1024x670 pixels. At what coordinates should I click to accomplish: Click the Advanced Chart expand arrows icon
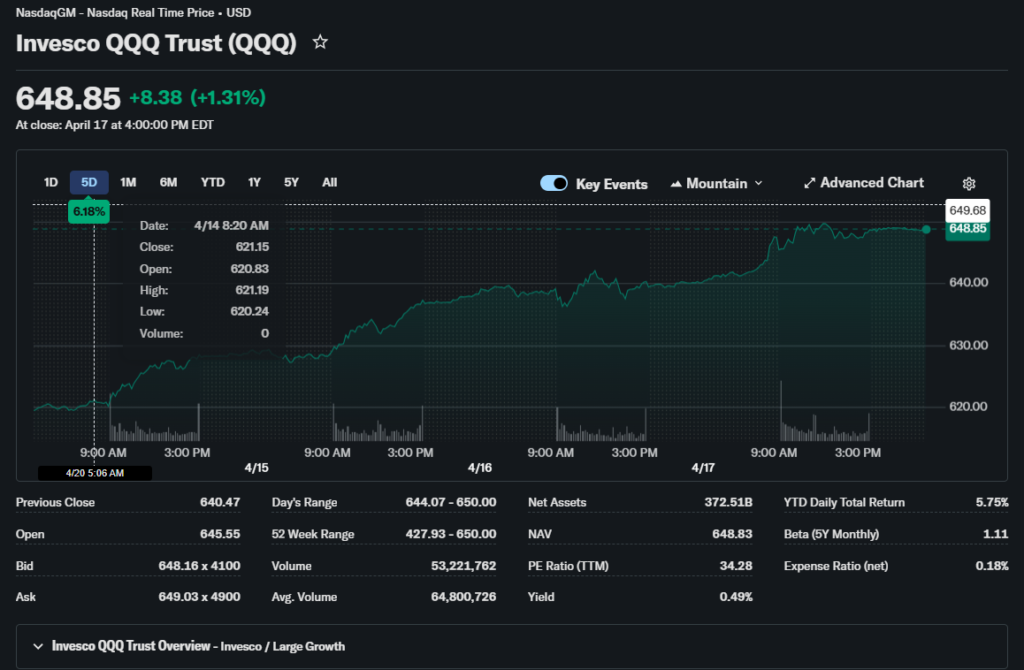810,183
